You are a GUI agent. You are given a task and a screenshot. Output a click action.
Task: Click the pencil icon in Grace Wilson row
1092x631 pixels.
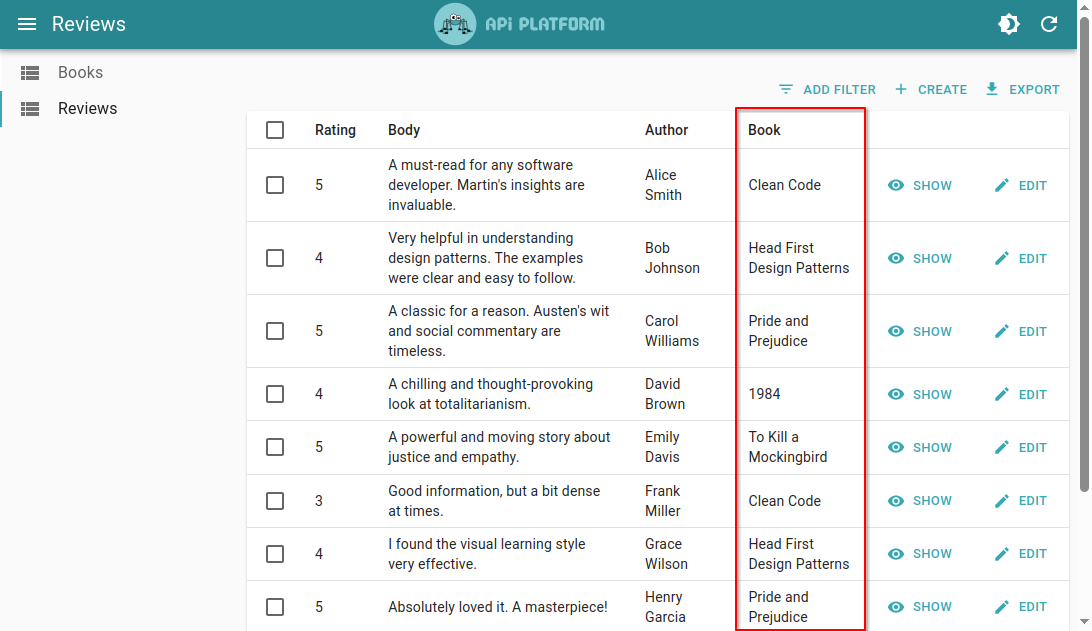[1001, 554]
